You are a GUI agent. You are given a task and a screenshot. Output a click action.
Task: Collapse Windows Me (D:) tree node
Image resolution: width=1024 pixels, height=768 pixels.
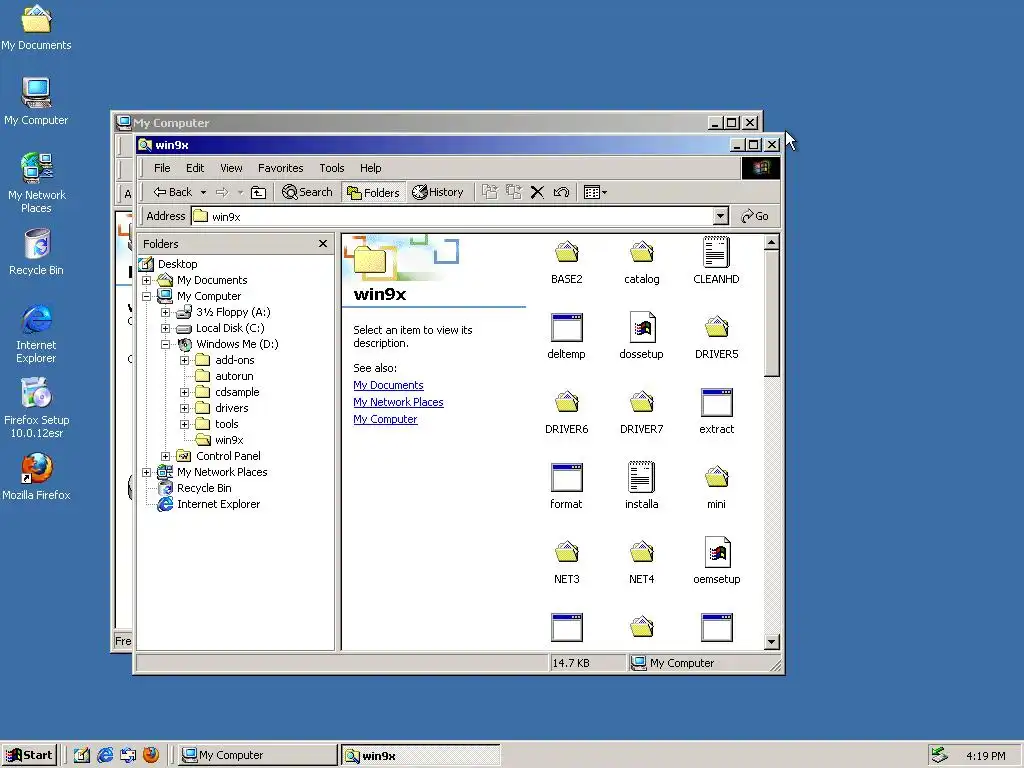pos(165,344)
